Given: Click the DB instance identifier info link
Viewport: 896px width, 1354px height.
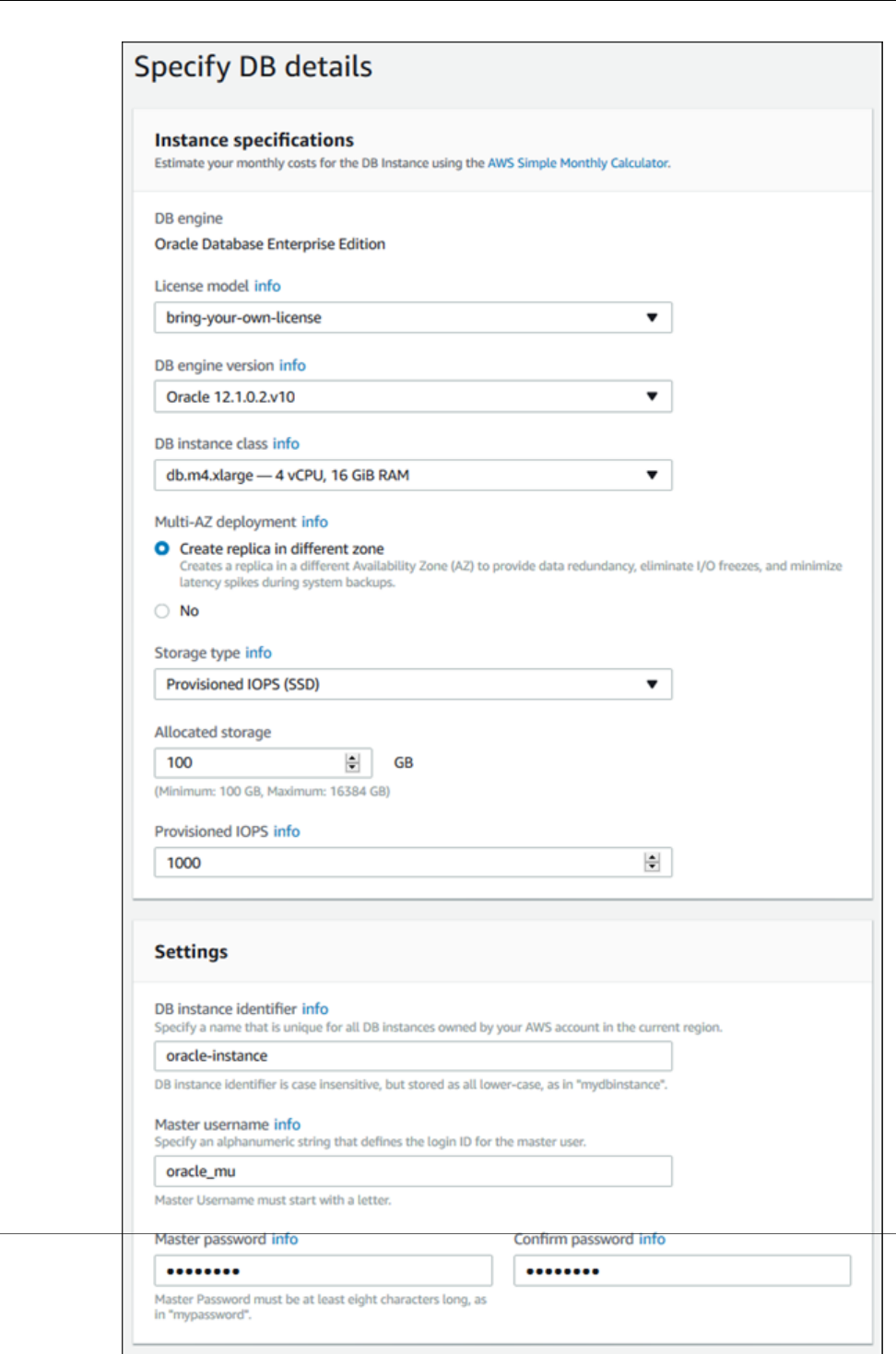Looking at the screenshot, I should (x=315, y=1008).
